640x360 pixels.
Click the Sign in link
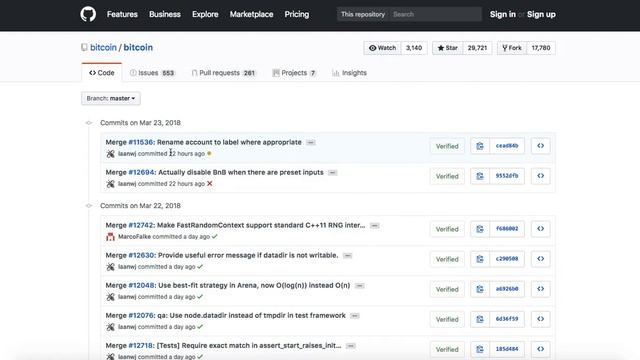point(502,14)
